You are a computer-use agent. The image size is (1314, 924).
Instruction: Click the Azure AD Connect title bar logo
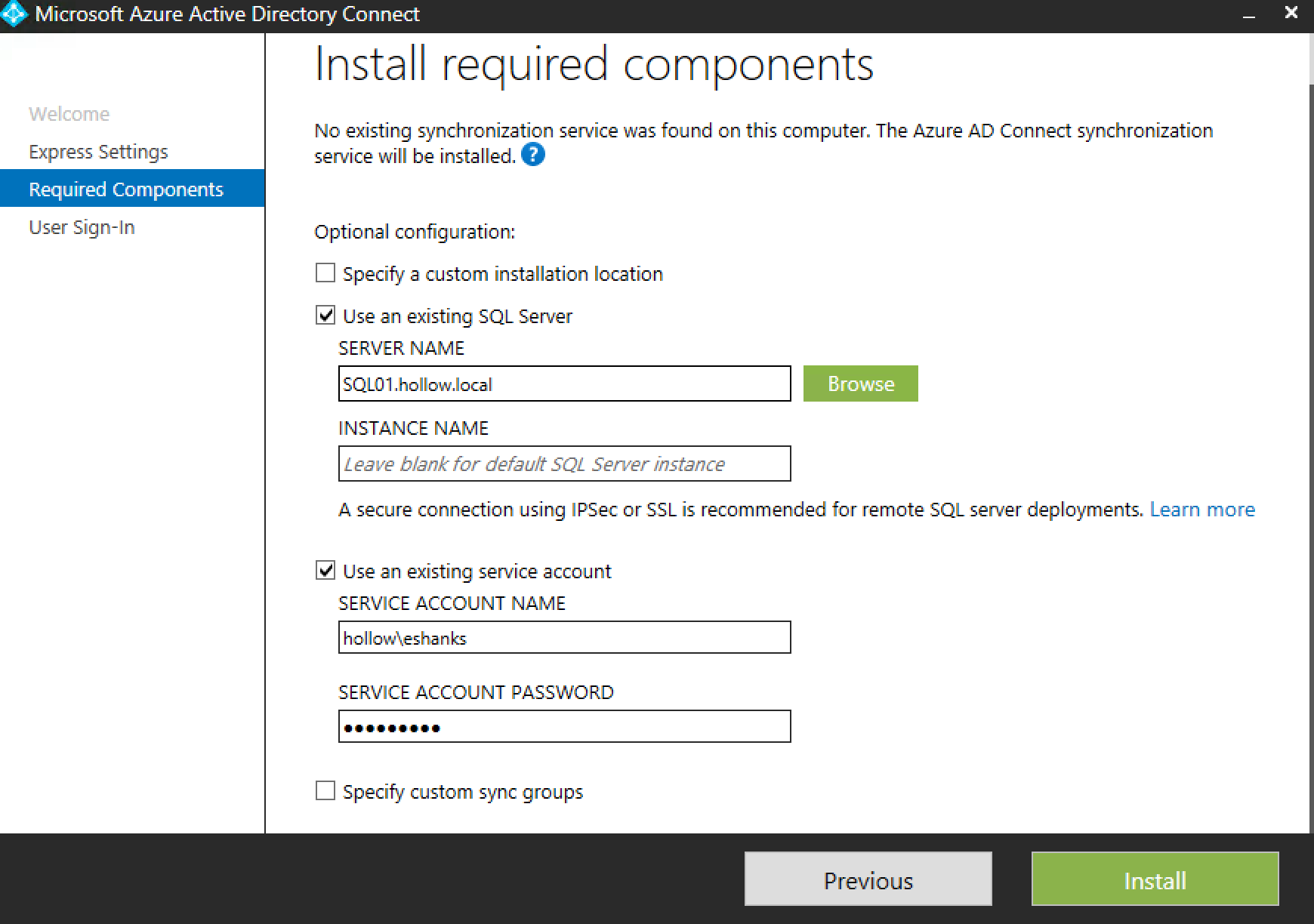point(15,14)
